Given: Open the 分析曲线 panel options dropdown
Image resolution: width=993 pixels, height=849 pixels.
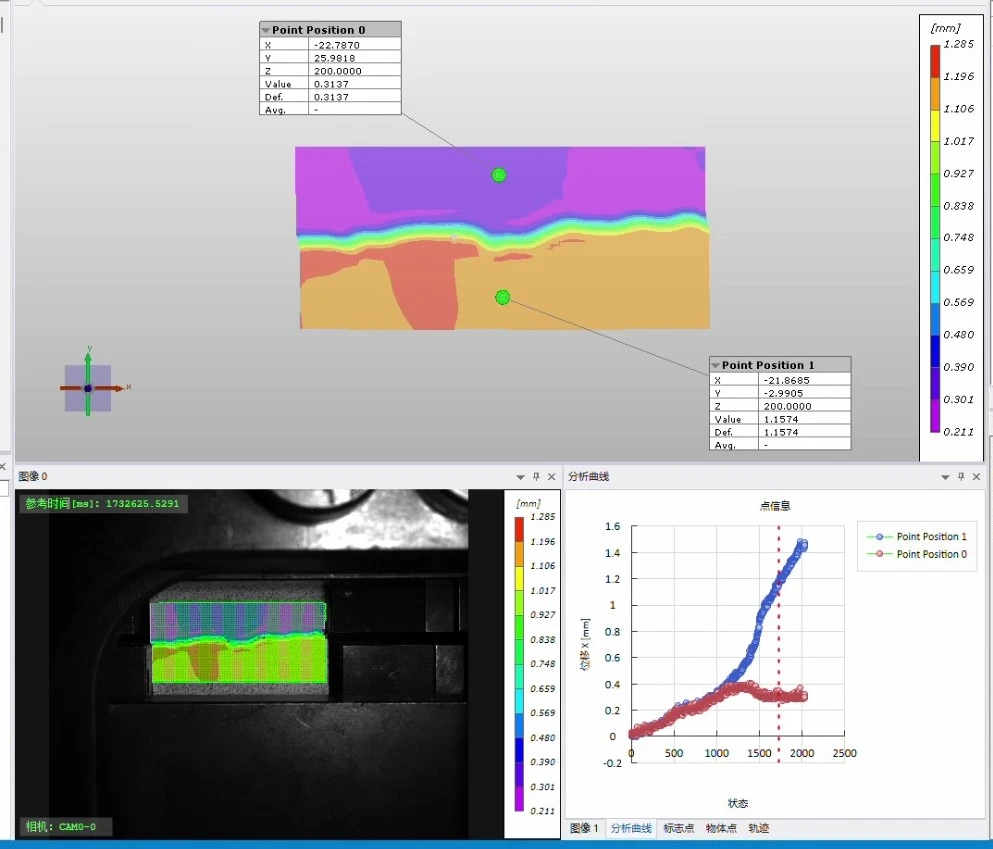Looking at the screenshot, I should [x=945, y=477].
